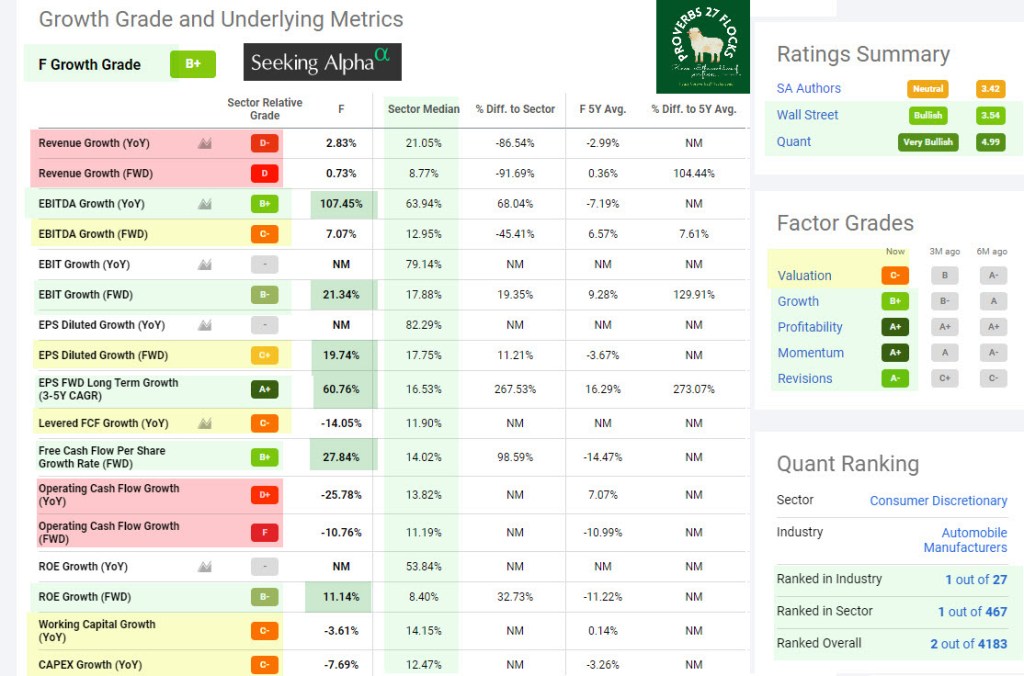Click the green B+ F Growth Grade badge

pos(193,64)
